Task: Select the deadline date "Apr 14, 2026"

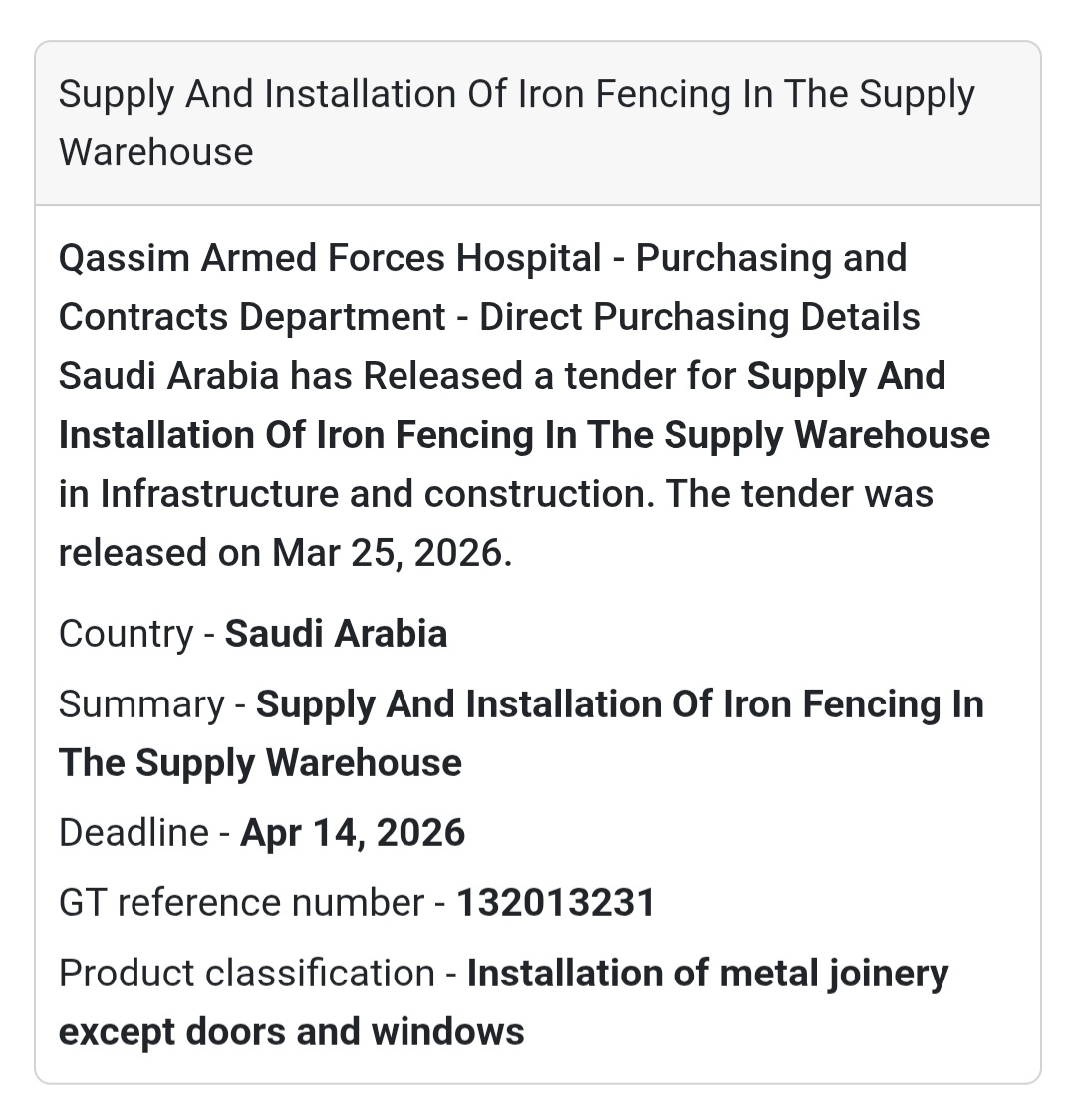Action: coord(353,833)
